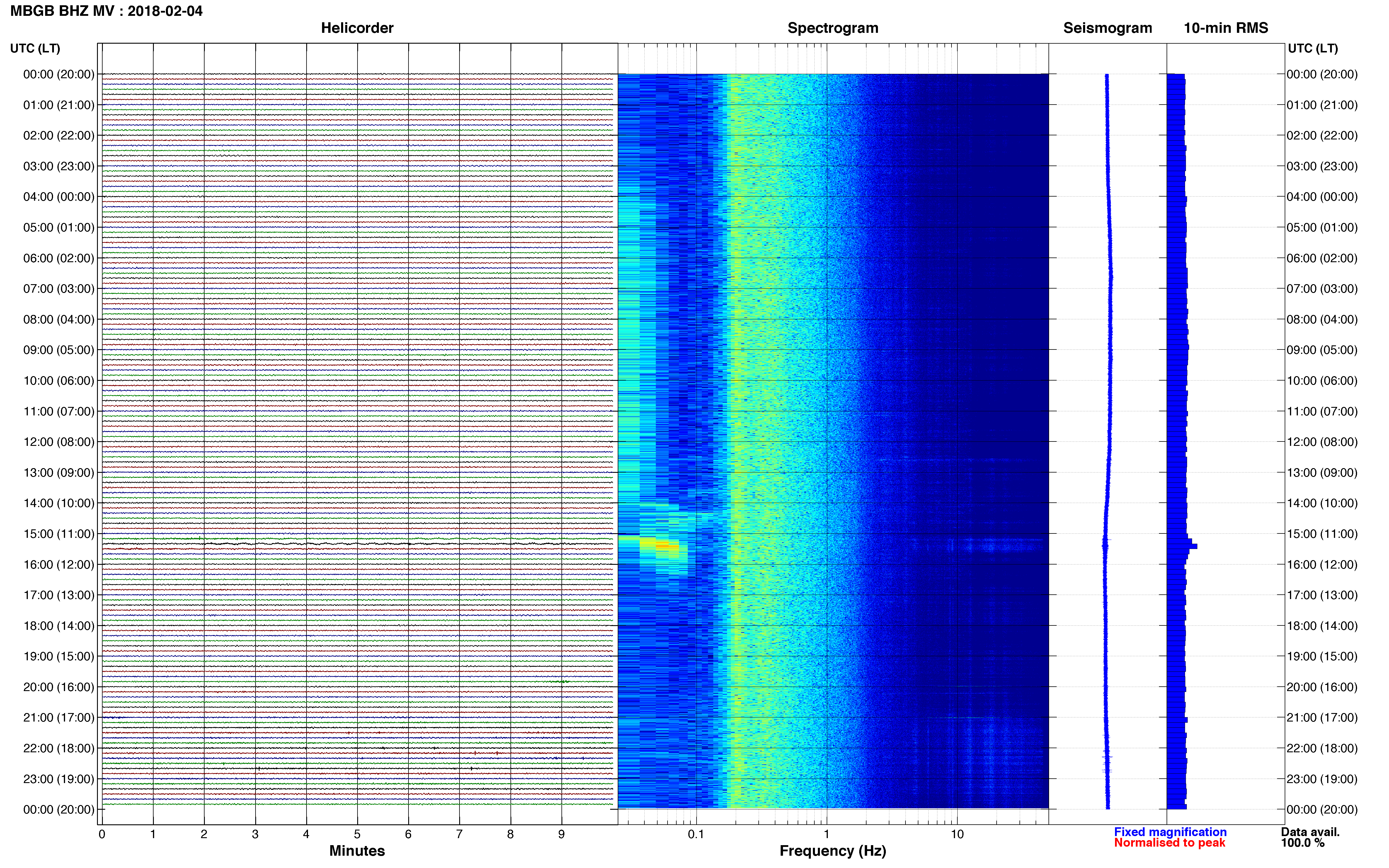The image size is (1389, 868).
Task: Click the left 'UTC (LT)' axis label
Action: [x=35, y=48]
